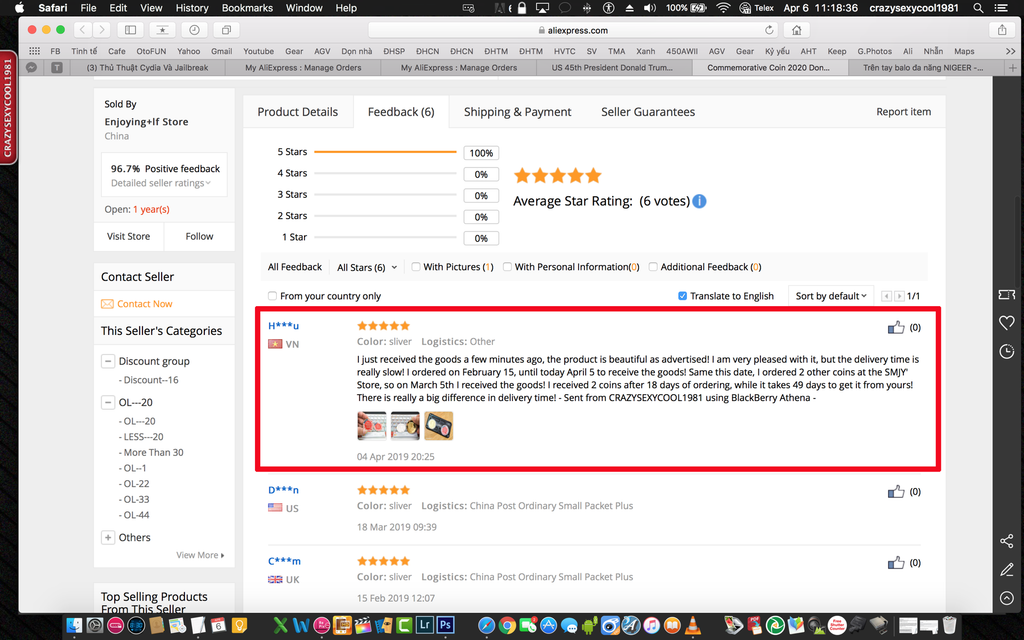The image size is (1024, 640).
Task: Expand Detailed seller ratings
Action: (161, 183)
